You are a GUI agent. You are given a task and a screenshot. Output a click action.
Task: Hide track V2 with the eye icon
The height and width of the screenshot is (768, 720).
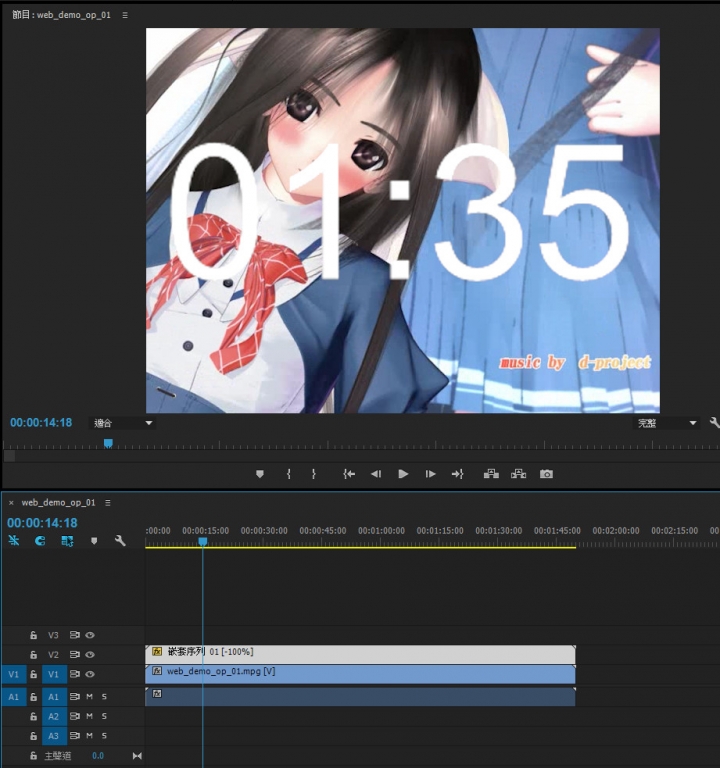pyautogui.click(x=90, y=655)
